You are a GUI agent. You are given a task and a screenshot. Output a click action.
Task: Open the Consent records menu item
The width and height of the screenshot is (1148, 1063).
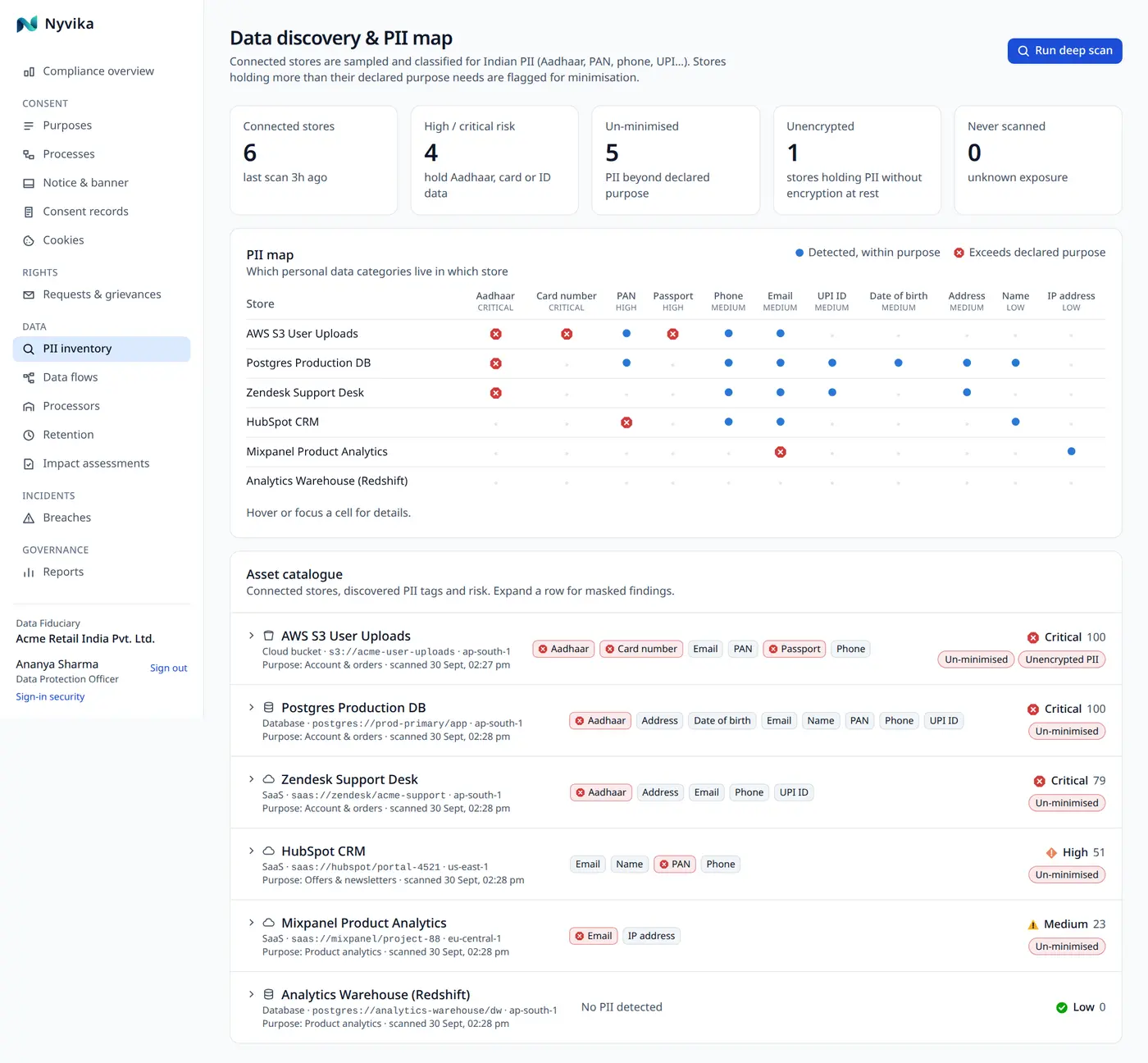click(x=102, y=212)
